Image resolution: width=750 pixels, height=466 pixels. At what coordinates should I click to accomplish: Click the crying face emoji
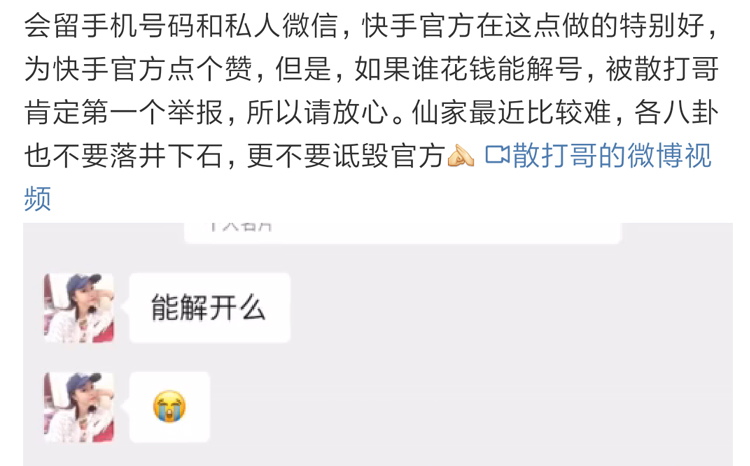[x=169, y=407]
